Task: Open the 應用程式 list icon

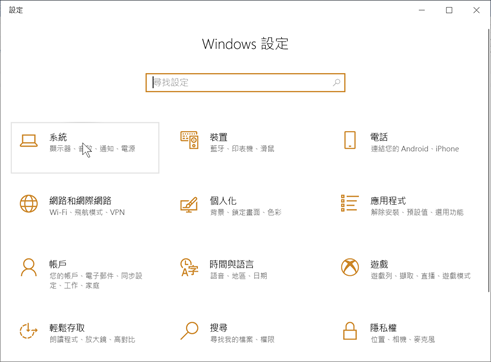Action: point(350,203)
